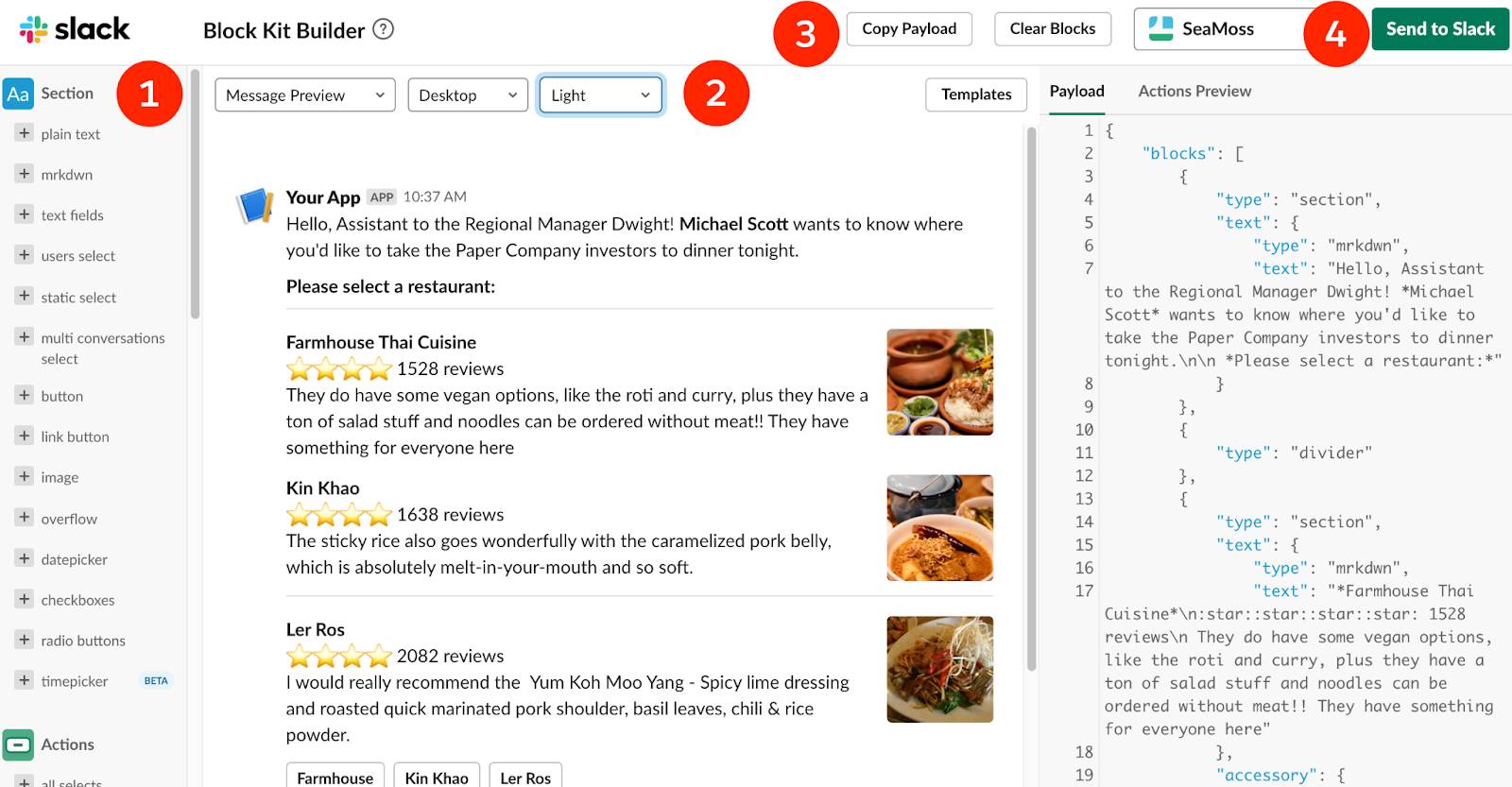Add a plain text block with plus icon

click(x=25, y=133)
